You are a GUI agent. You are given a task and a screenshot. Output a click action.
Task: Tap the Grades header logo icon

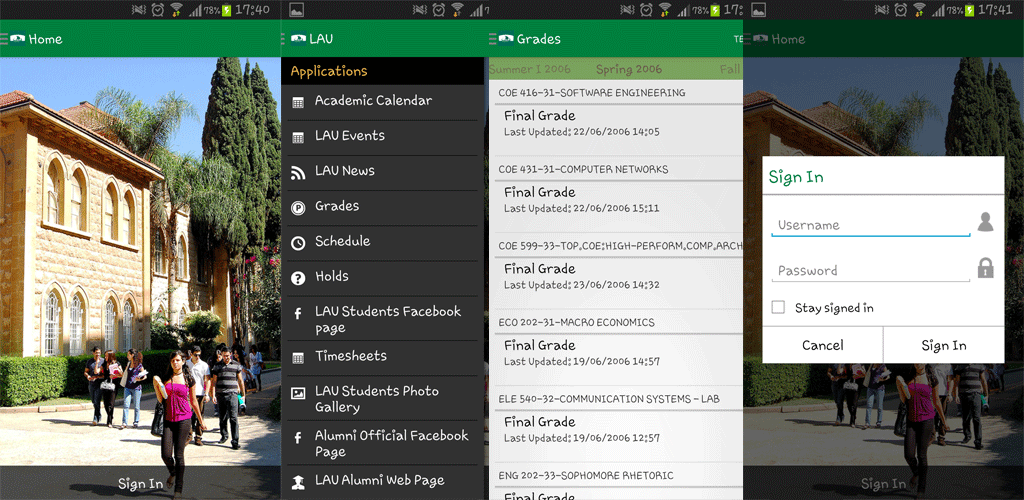[505, 39]
